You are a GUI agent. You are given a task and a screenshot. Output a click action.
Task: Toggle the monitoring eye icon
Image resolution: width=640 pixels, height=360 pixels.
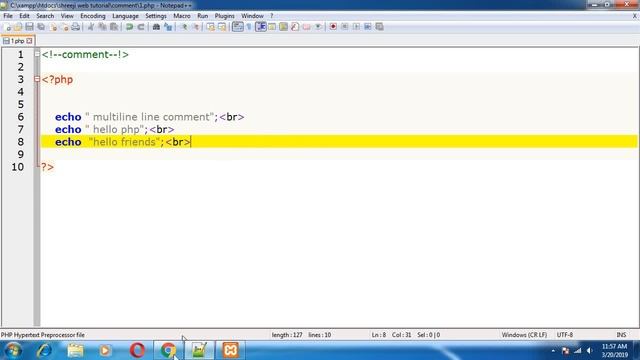(318, 27)
